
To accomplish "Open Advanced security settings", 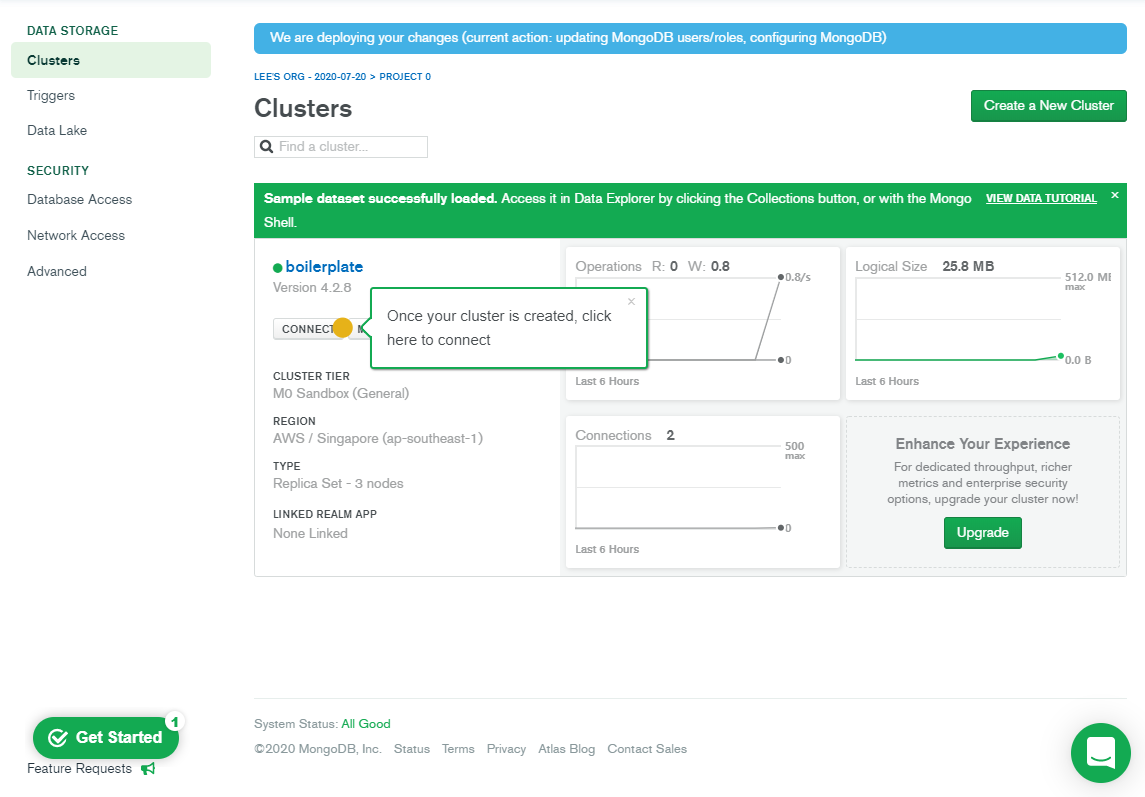I will tap(57, 271).
